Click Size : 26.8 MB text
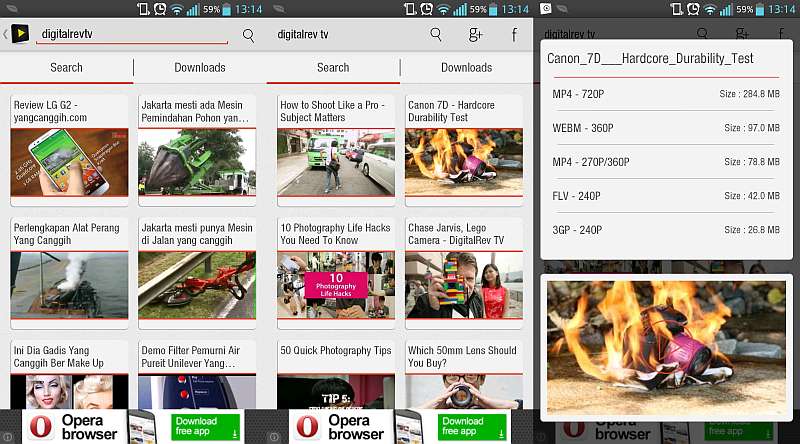Viewport: 800px width, 444px height. tap(752, 230)
